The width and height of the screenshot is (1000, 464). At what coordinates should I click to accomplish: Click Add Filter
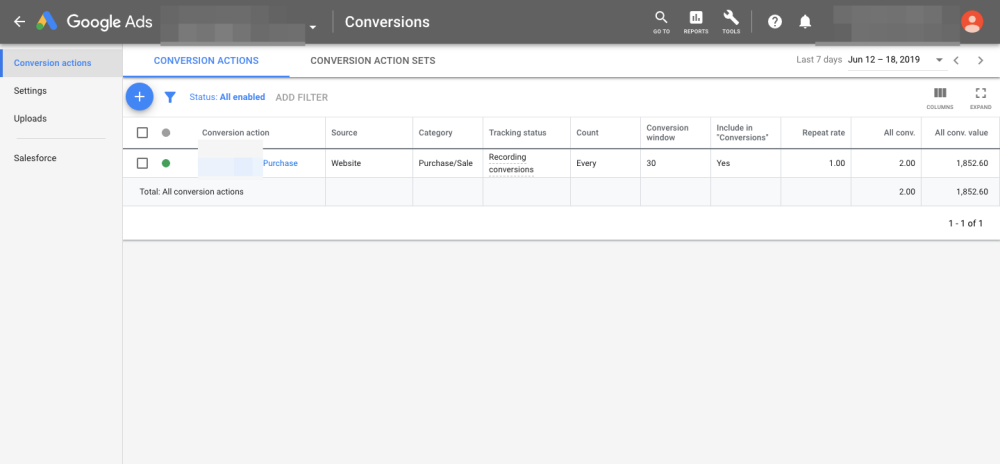point(301,97)
